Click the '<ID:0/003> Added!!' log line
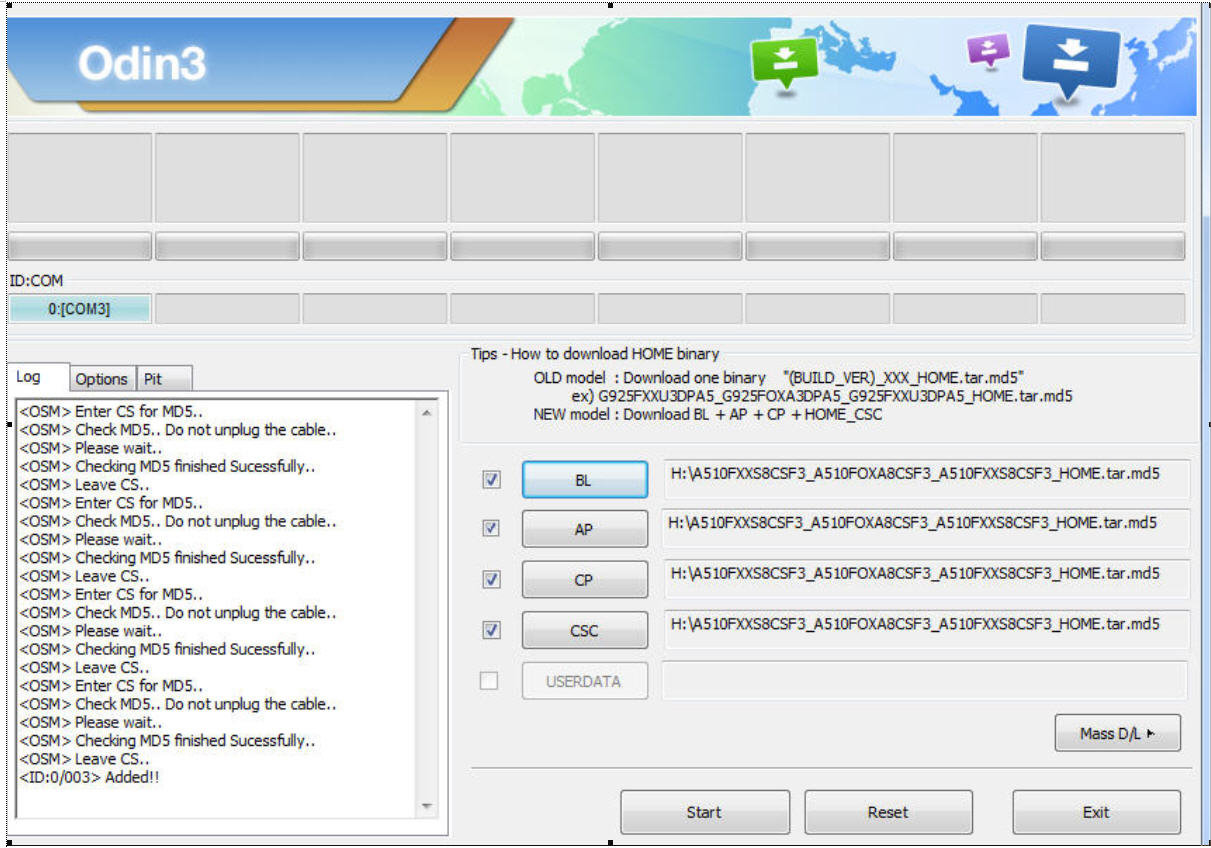The image size is (1211, 848). (89, 777)
